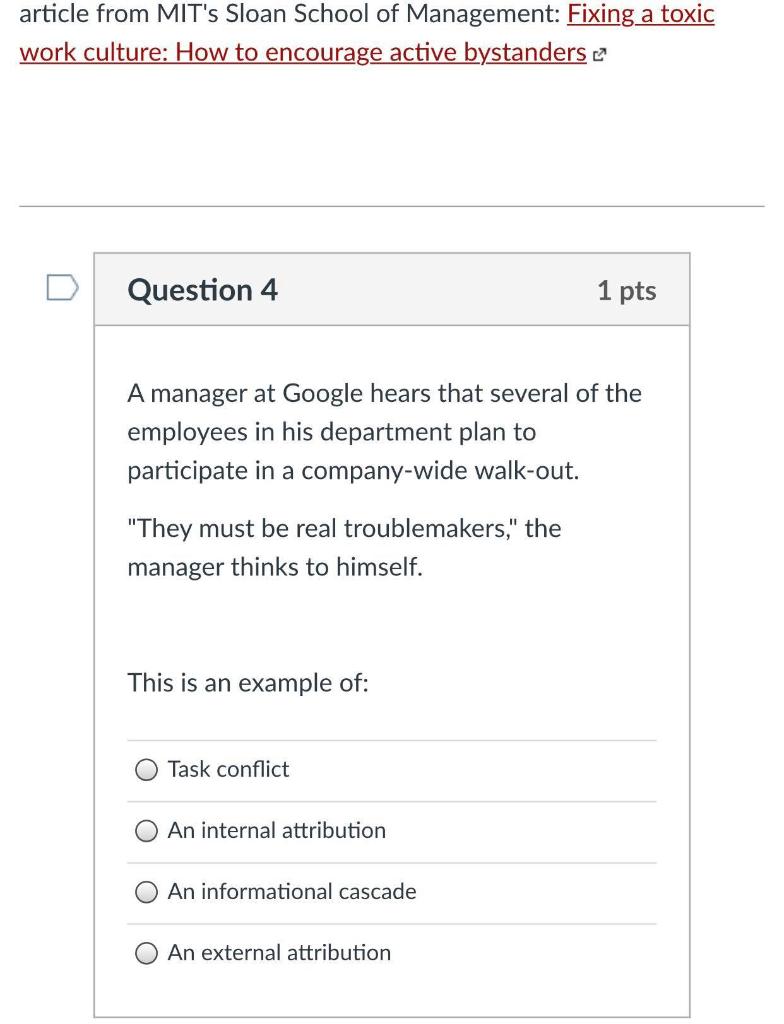The width and height of the screenshot is (784, 1024).
Task: Click the 'Question 4' heading
Action: coord(202,290)
